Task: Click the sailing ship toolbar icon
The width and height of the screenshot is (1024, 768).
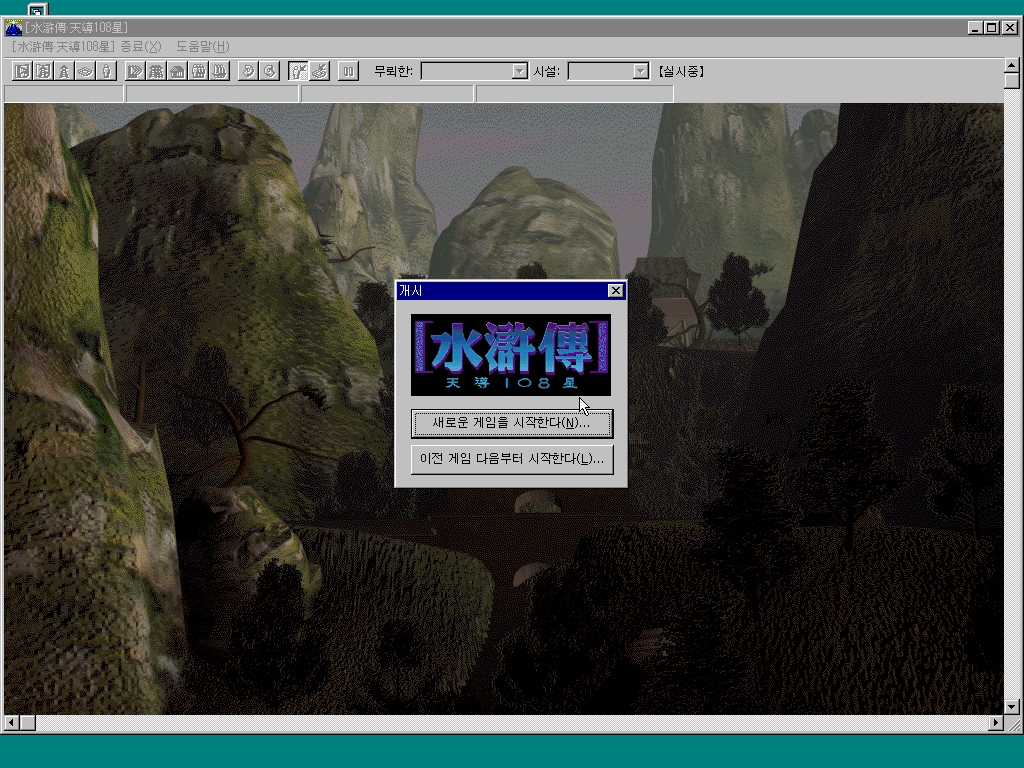Action: pos(219,71)
